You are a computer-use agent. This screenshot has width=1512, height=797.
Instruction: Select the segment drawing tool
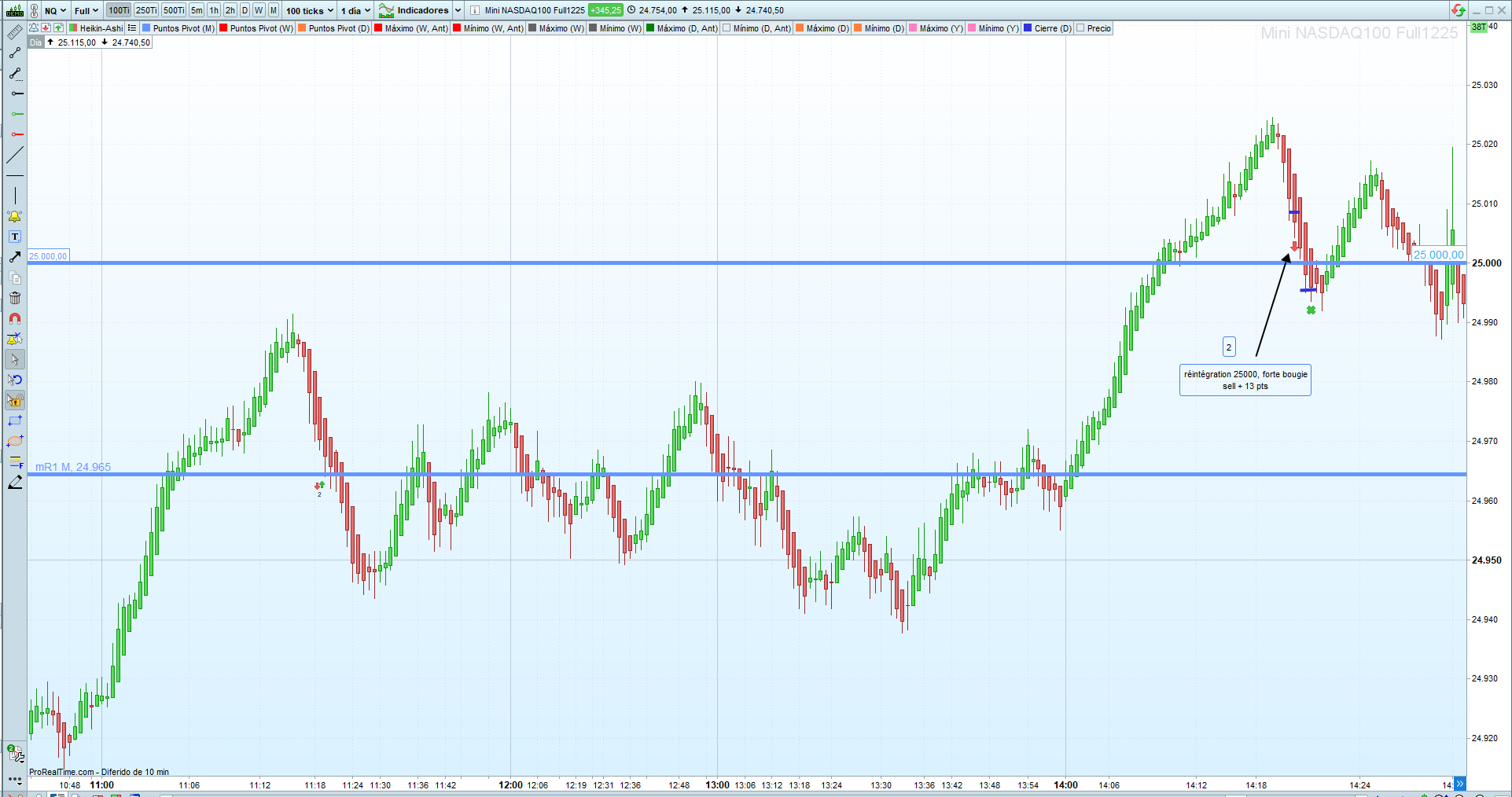tap(15, 53)
